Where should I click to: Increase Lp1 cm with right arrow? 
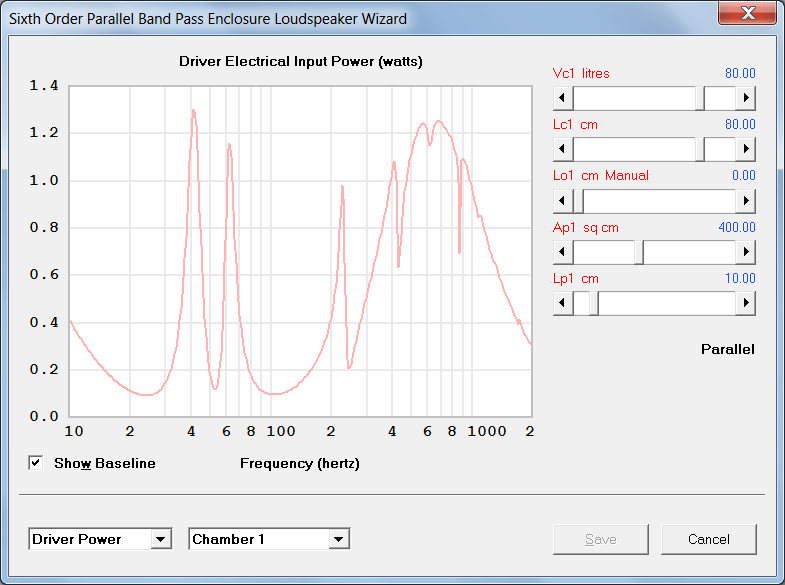[x=746, y=303]
